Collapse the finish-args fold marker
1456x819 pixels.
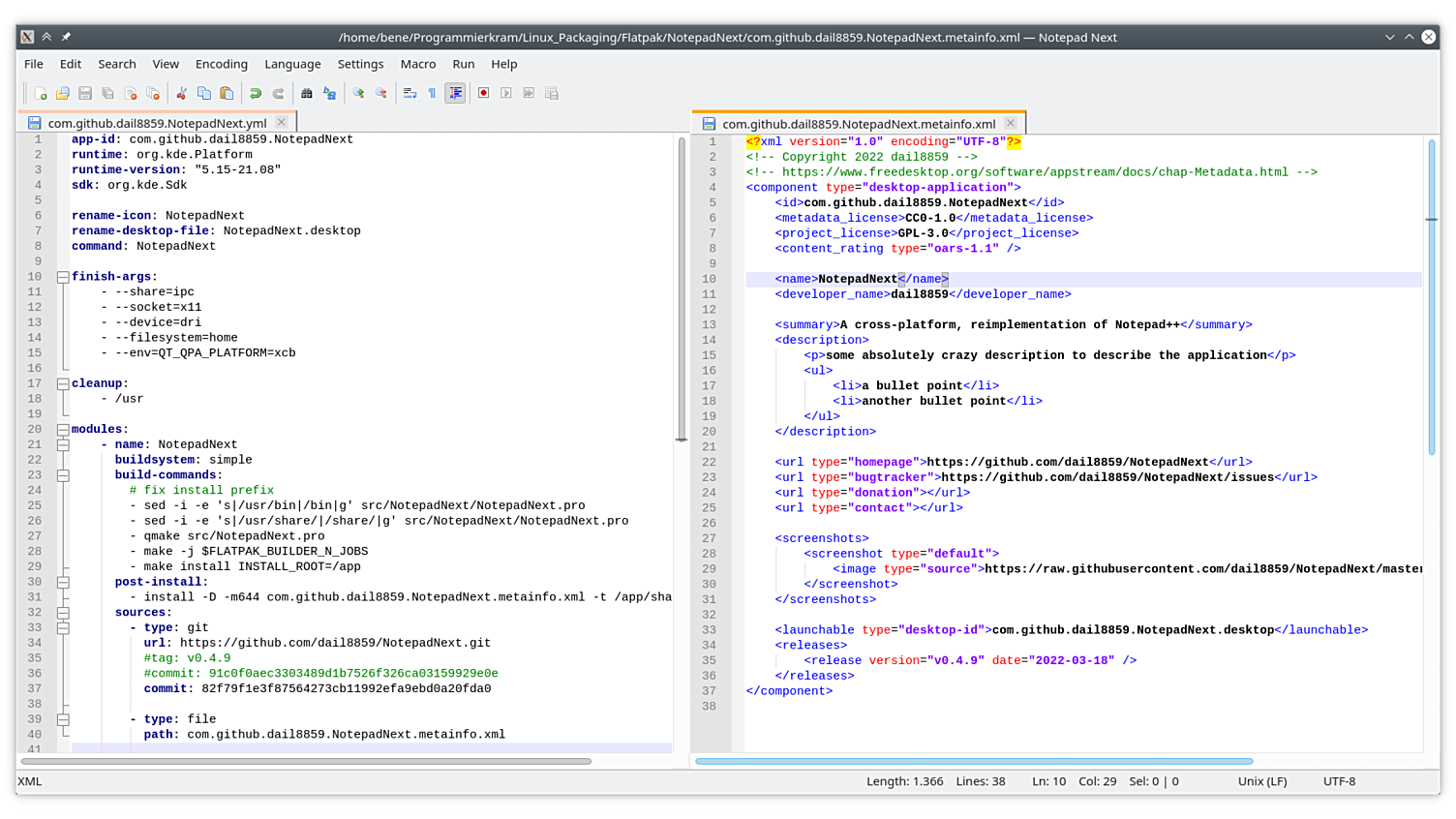tap(62, 276)
